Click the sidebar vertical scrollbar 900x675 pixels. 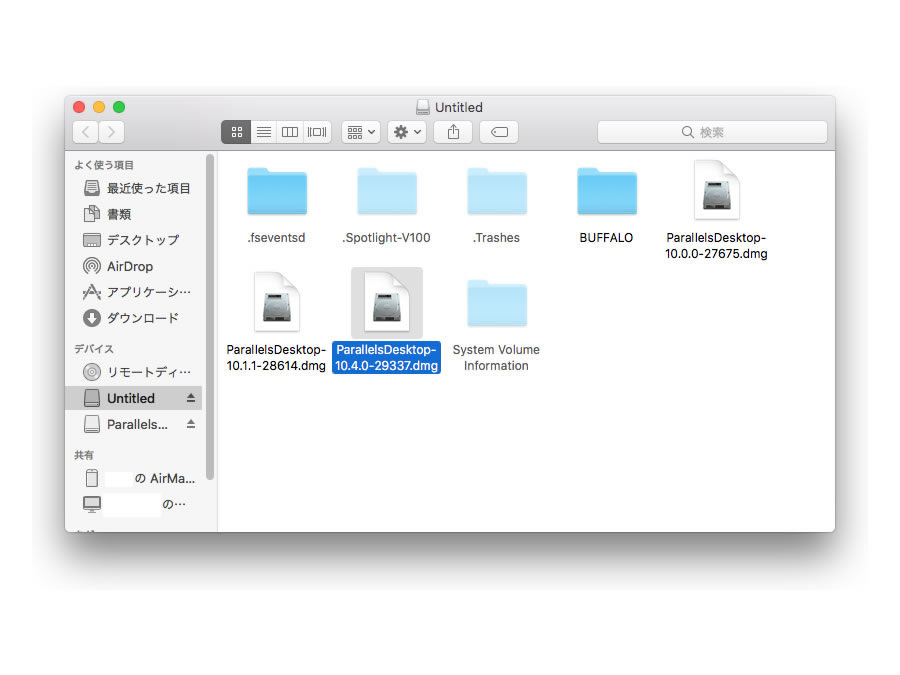point(210,317)
